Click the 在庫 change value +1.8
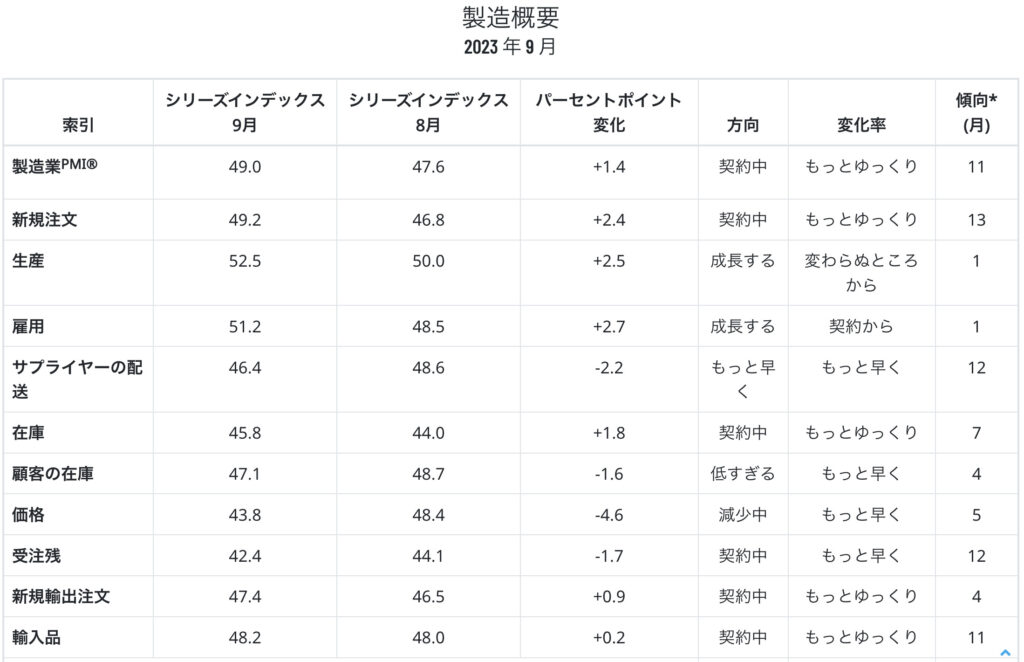This screenshot has width=1024, height=662. click(x=609, y=433)
